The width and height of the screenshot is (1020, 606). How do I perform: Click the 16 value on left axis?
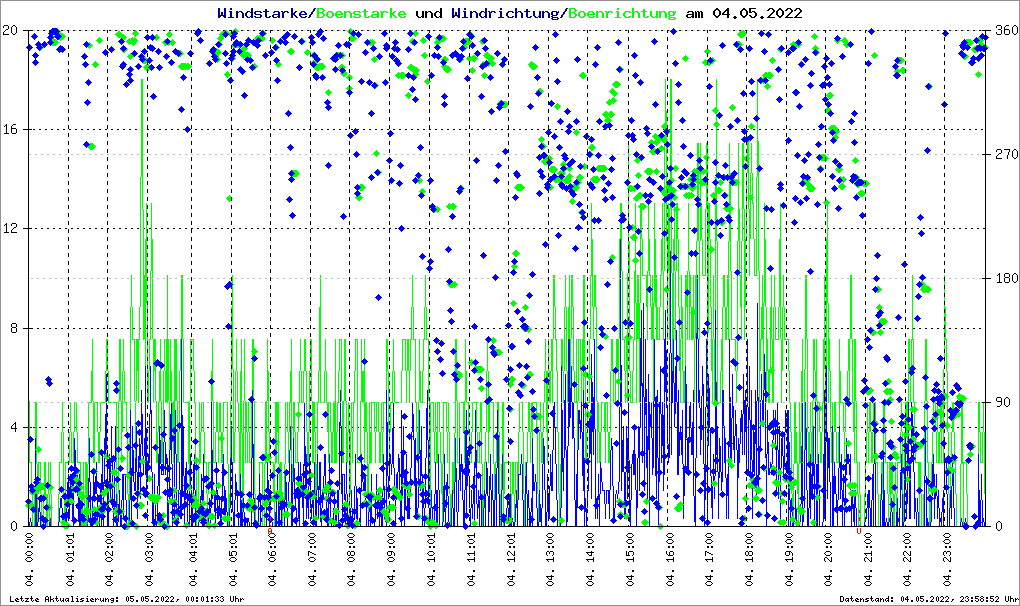(x=12, y=129)
